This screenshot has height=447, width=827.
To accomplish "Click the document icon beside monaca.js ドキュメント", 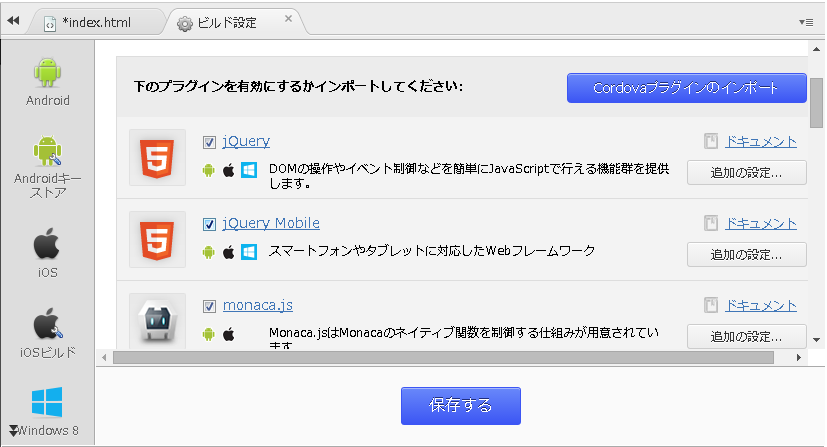I will [x=711, y=305].
